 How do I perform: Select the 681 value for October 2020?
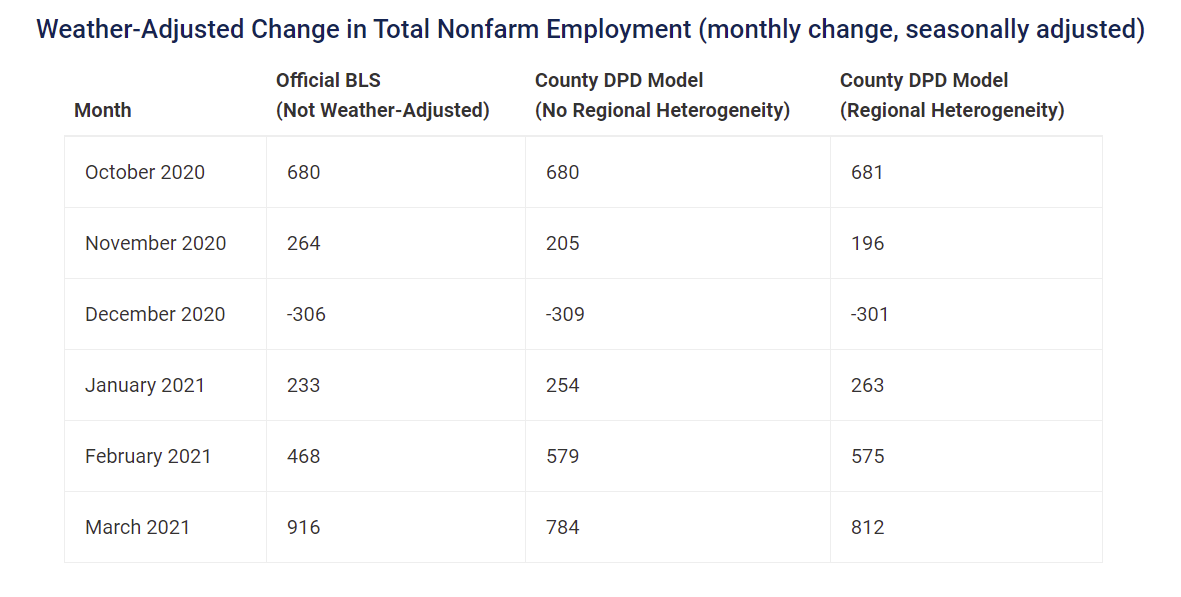867,172
